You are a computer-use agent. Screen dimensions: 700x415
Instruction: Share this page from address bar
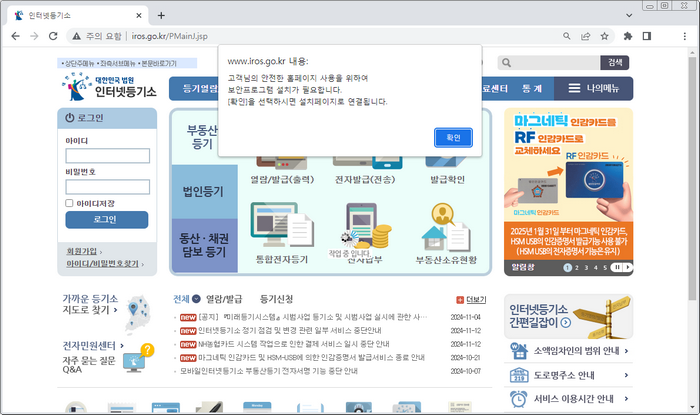tap(585, 36)
